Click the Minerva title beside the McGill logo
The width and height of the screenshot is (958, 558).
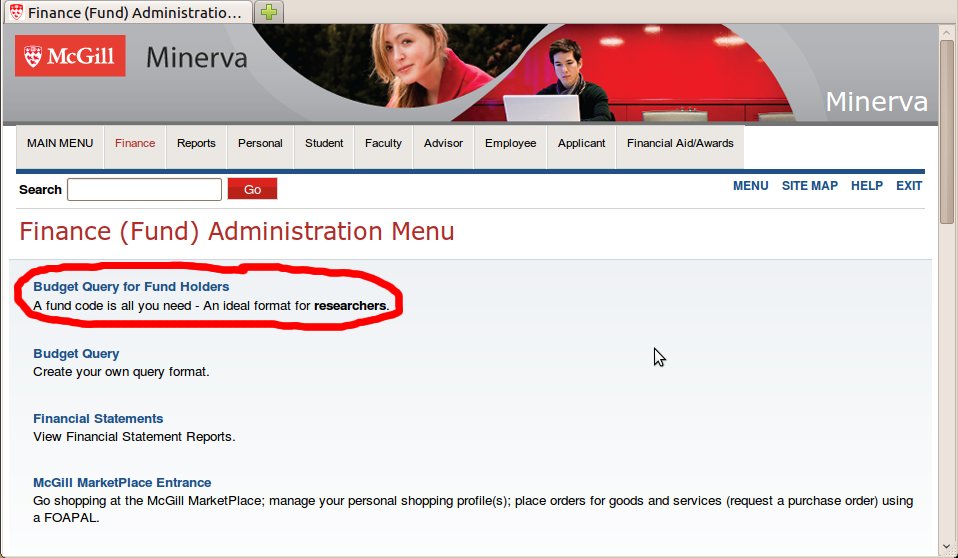coord(197,58)
